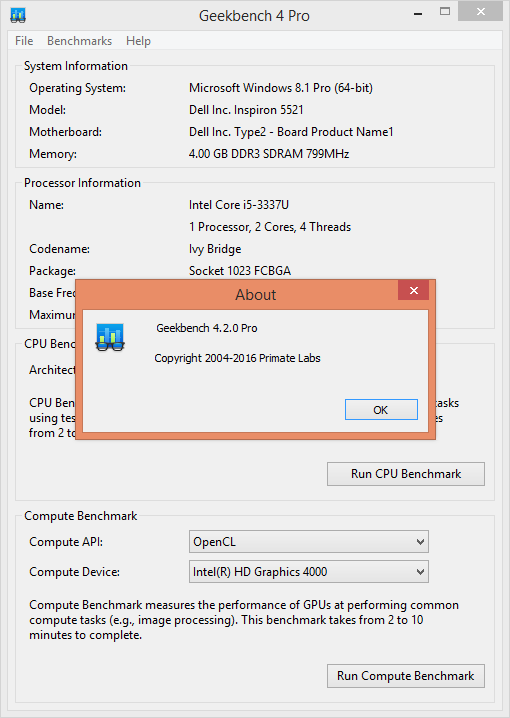Viewport: 510px width, 718px height.
Task: Open the Compute Device dropdown Intel HD Graphics 4000
Action: click(x=309, y=572)
